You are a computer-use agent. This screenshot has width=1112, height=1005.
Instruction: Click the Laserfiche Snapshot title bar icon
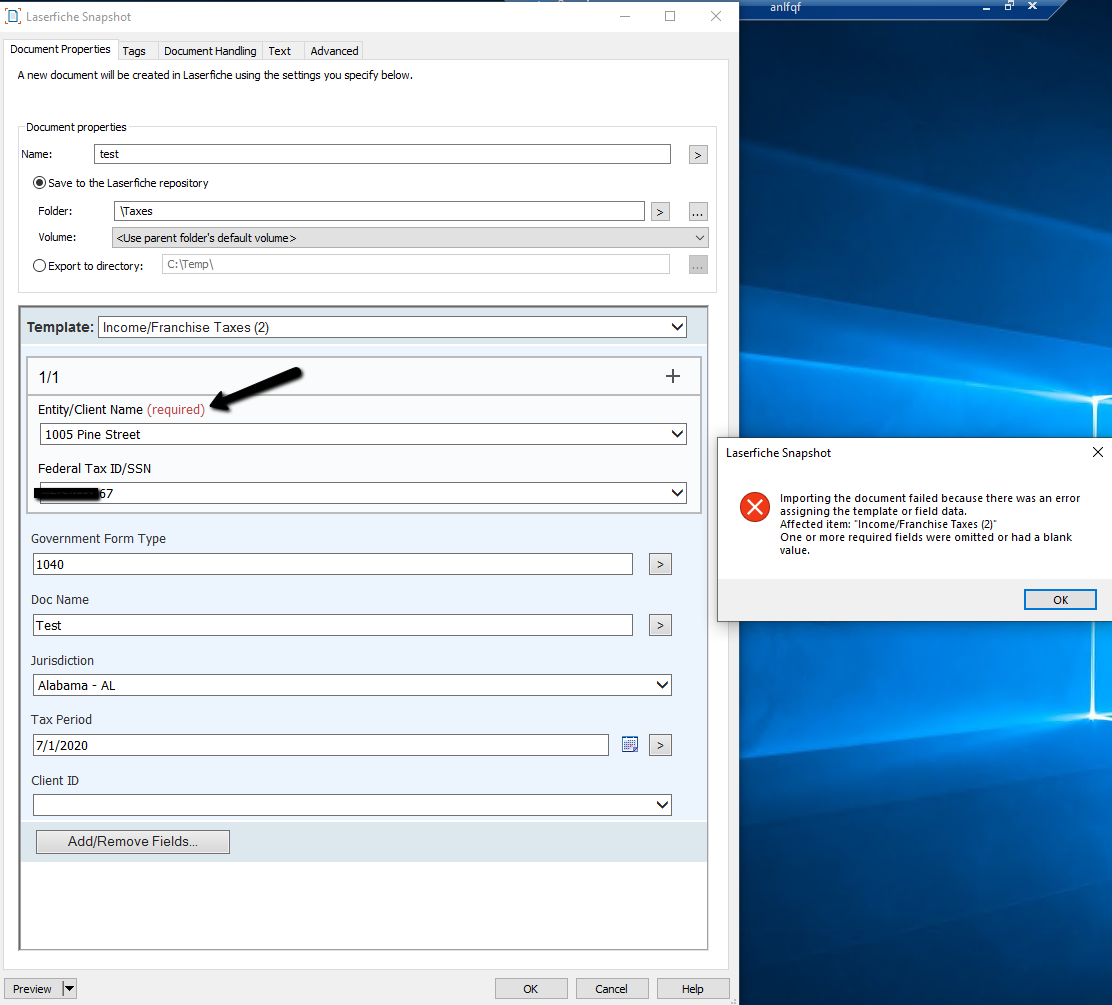click(x=13, y=16)
